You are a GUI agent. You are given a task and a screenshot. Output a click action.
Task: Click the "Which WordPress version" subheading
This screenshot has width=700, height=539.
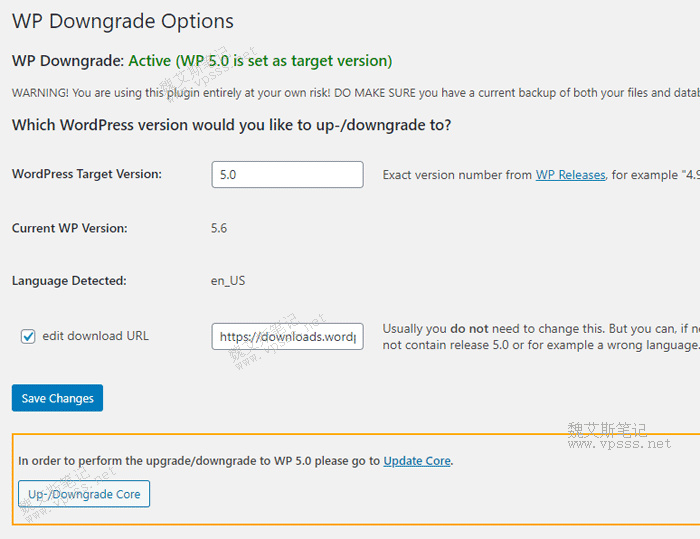231,126
